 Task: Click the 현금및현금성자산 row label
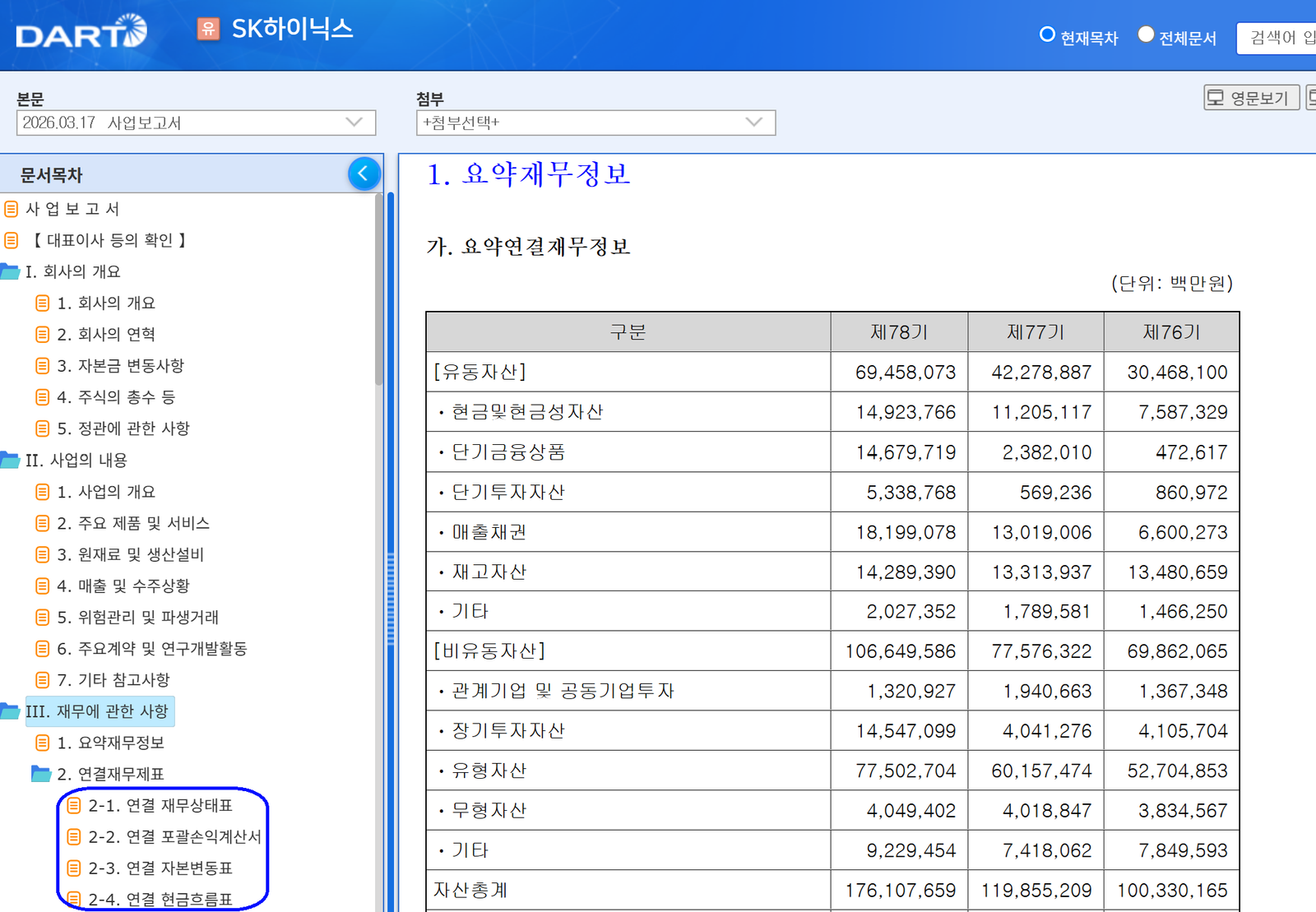pyautogui.click(x=527, y=412)
